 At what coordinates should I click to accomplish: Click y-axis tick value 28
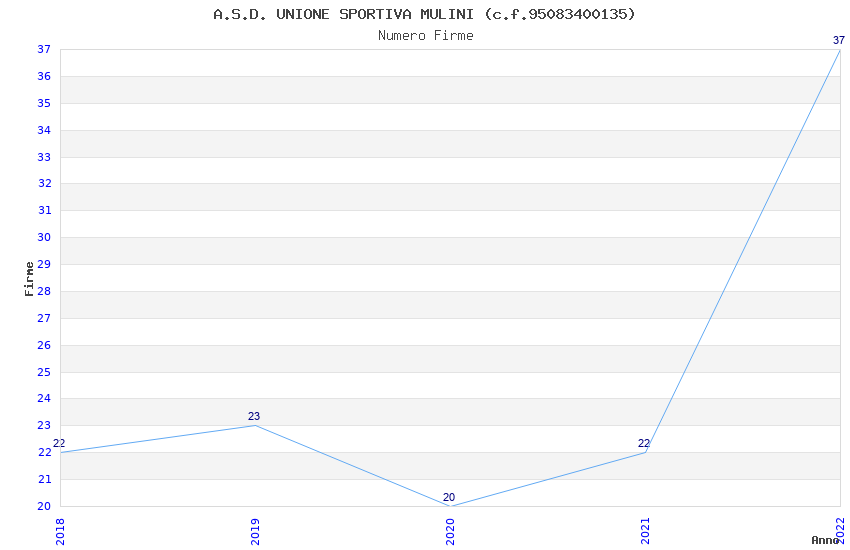pos(44,291)
